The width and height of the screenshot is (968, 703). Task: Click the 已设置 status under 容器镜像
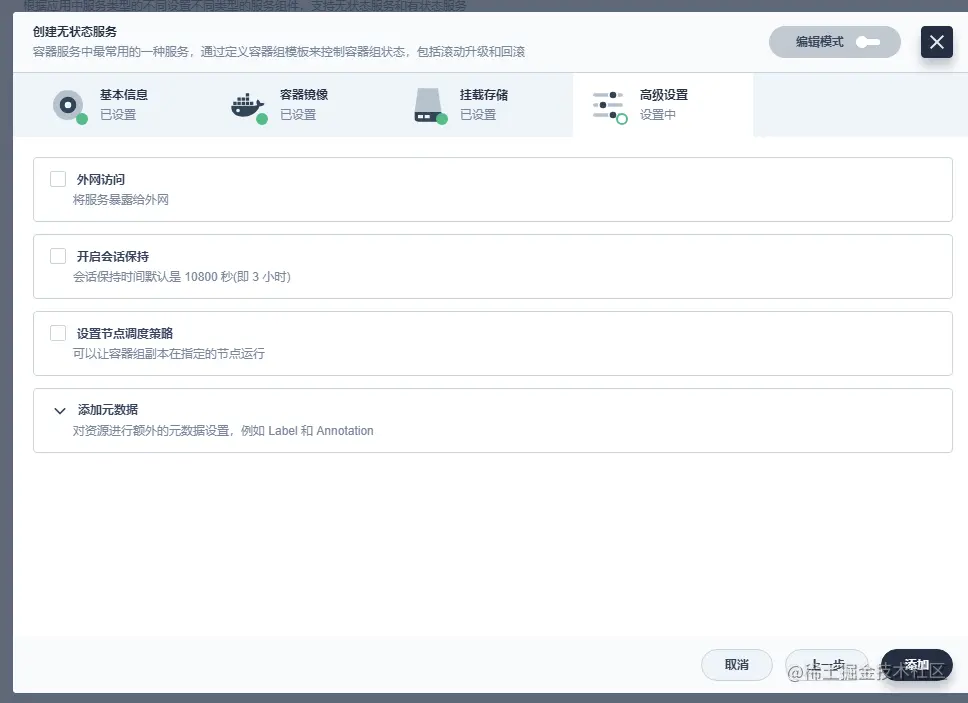tap(298, 115)
